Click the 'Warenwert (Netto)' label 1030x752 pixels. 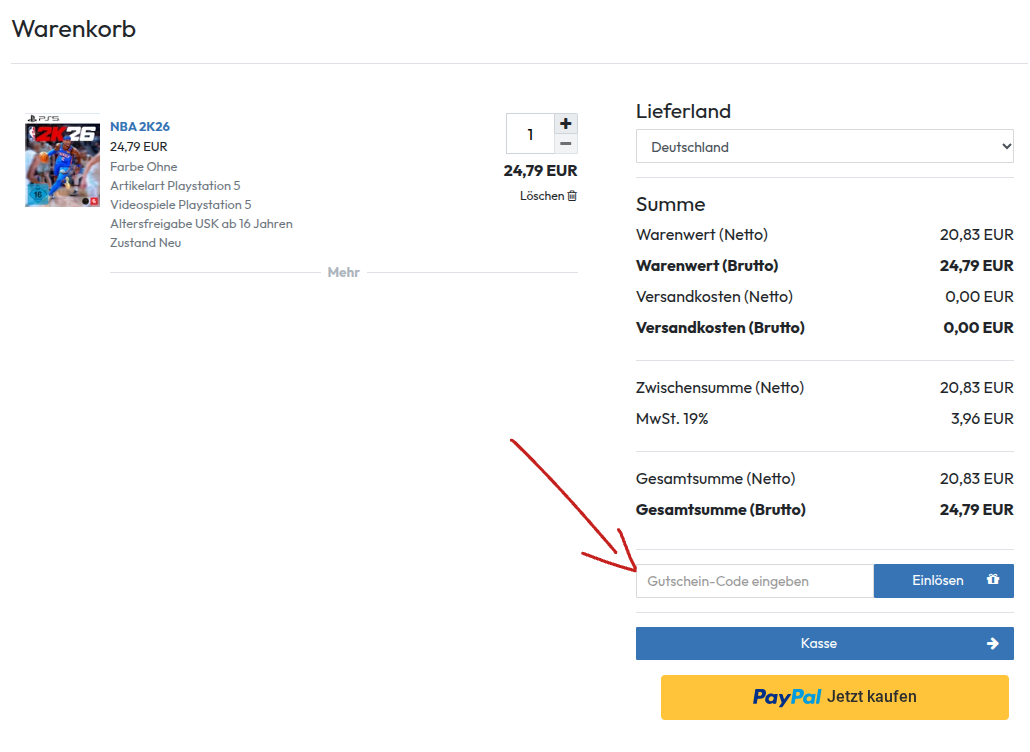click(x=702, y=235)
